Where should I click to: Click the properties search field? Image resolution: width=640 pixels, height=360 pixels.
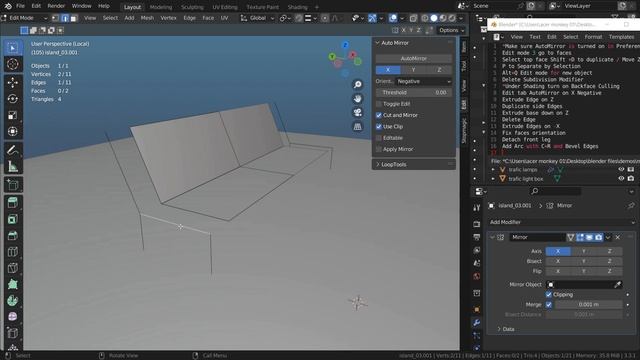[x=555, y=191]
